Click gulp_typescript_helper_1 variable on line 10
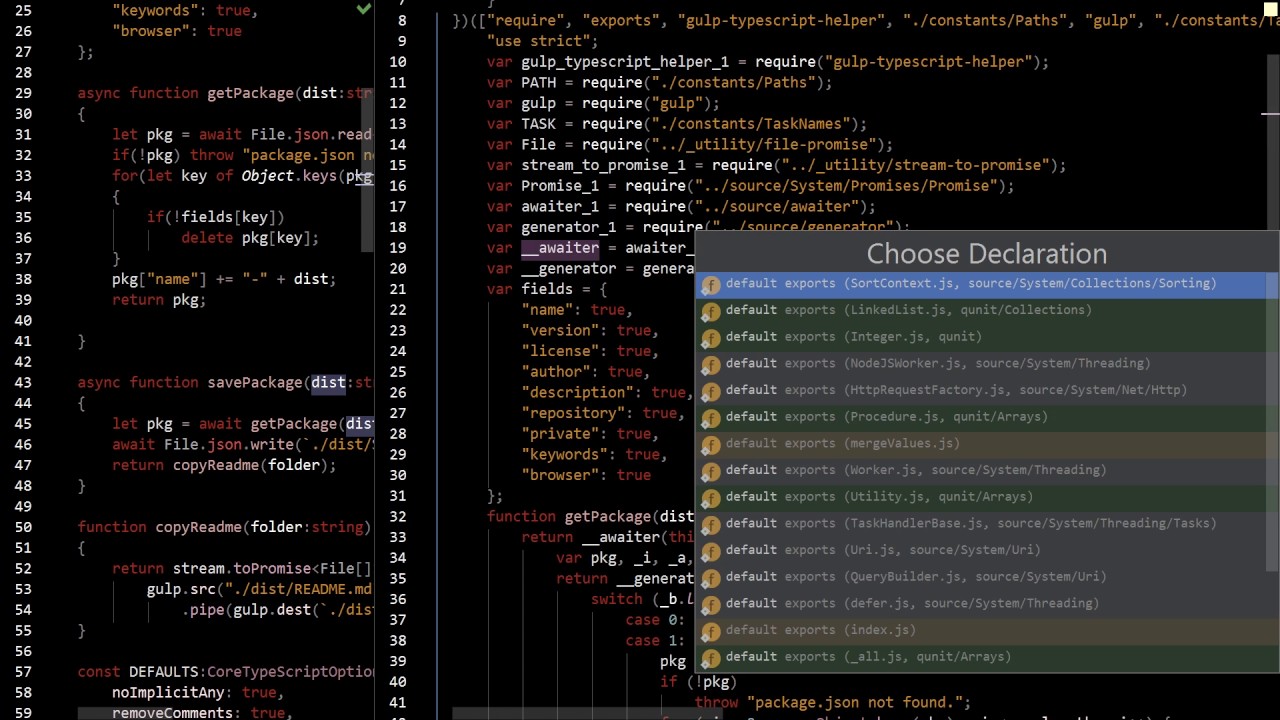Screen dimensions: 1280x720 625,62
